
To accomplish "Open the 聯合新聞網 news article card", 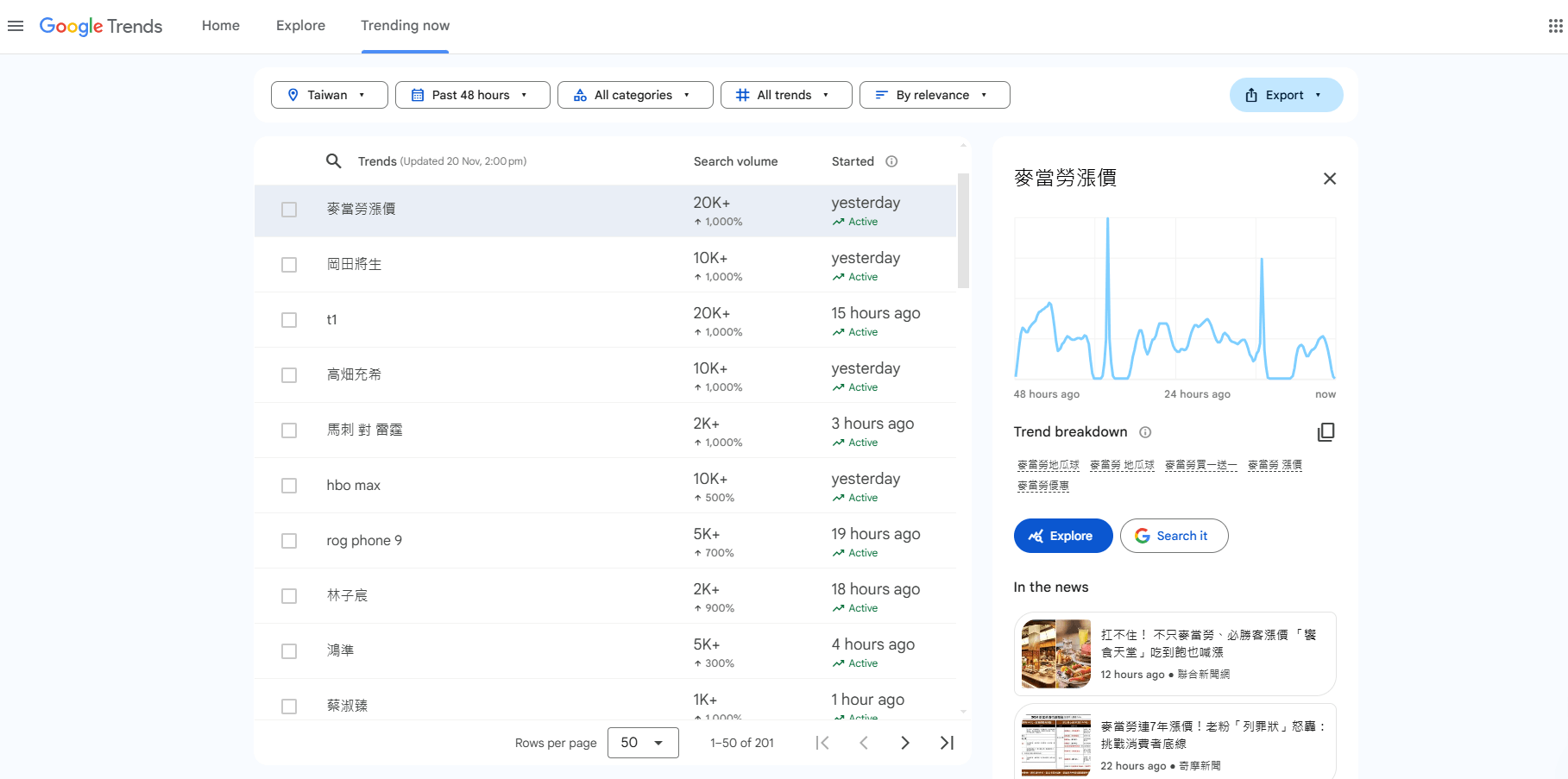I will pos(1175,654).
